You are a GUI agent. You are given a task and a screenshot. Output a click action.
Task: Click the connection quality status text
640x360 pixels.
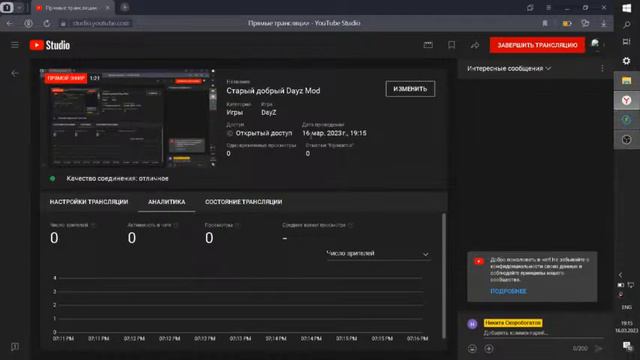[x=117, y=179]
